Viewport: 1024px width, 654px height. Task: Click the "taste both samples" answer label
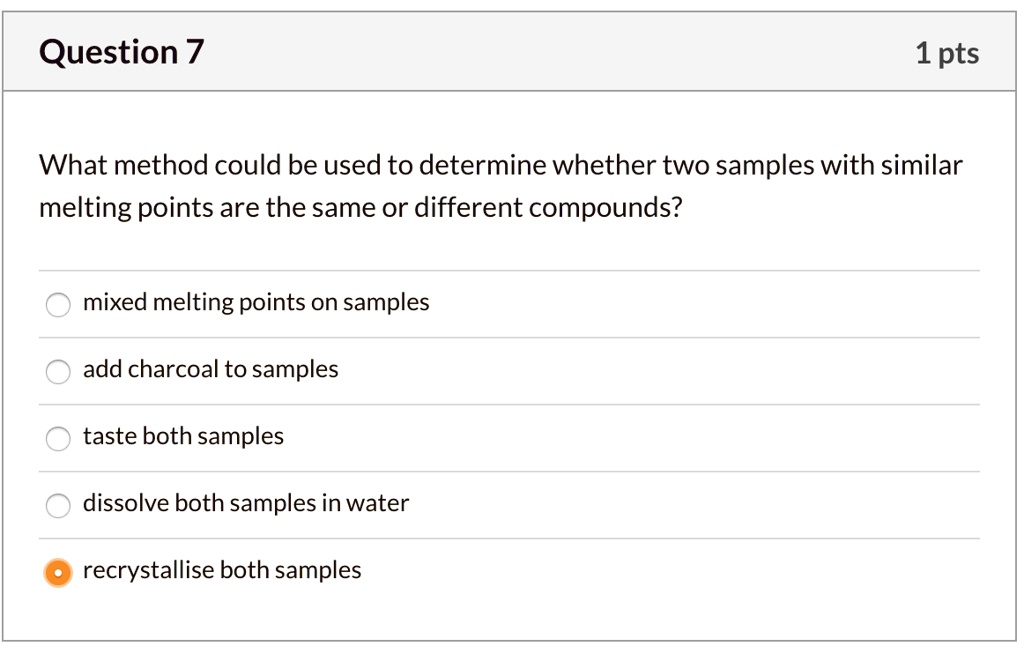183,437
